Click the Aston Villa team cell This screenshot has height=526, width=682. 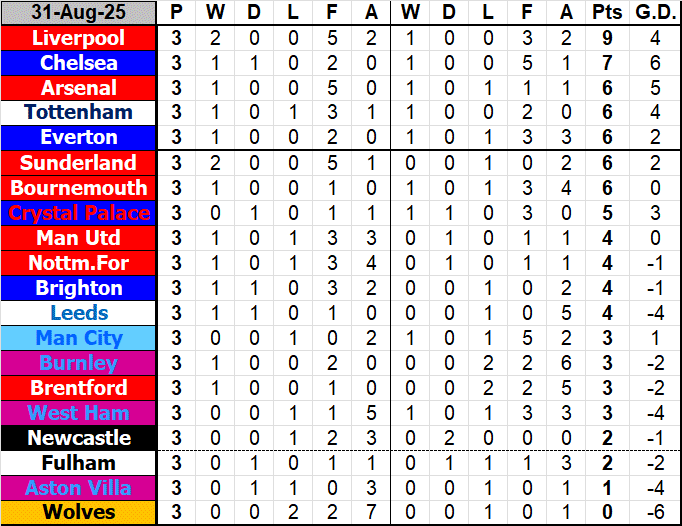point(78,488)
